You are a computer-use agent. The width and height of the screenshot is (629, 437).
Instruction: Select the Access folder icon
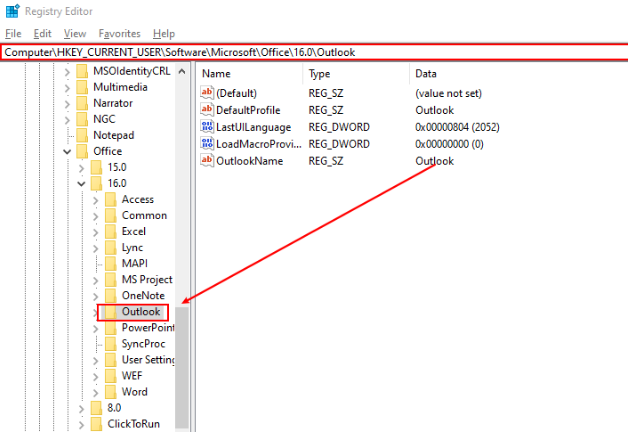pos(111,199)
